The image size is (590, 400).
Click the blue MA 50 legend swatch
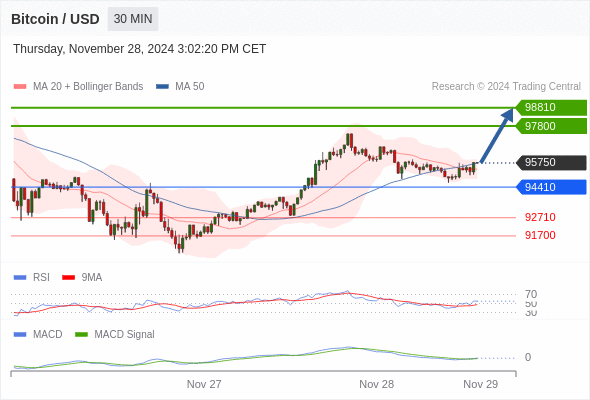point(163,87)
